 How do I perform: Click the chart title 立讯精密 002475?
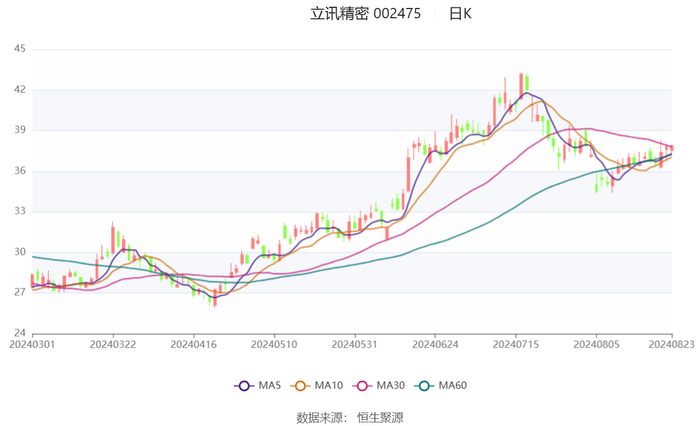(x=365, y=14)
